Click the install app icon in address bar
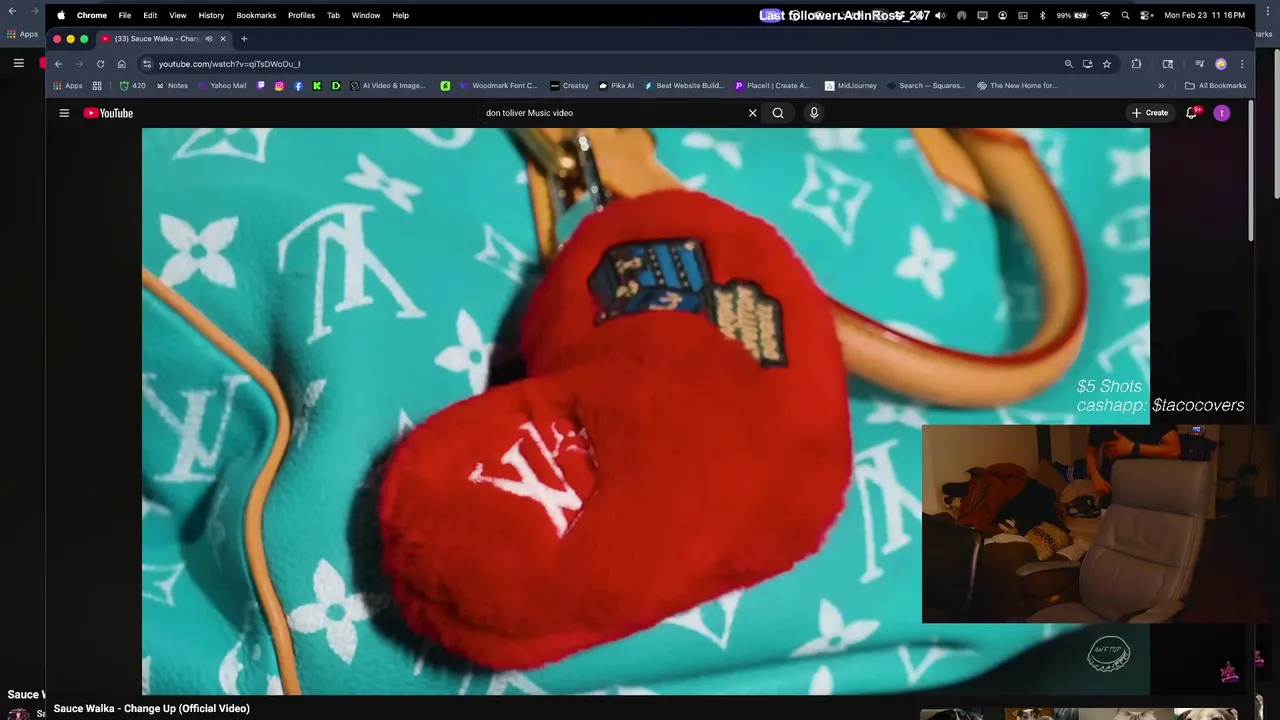 (1088, 64)
